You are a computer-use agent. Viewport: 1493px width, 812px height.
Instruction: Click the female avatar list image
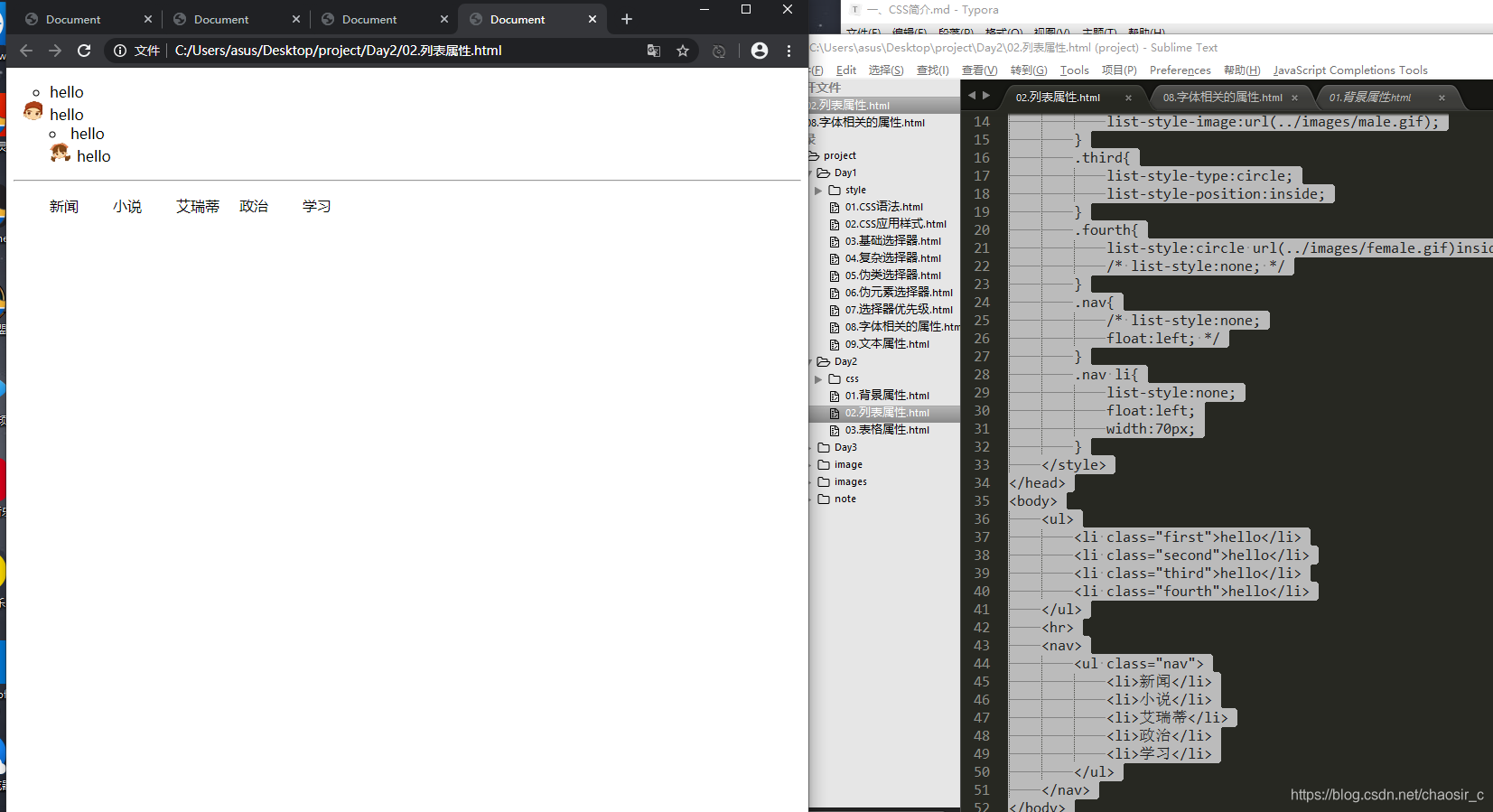(x=61, y=153)
